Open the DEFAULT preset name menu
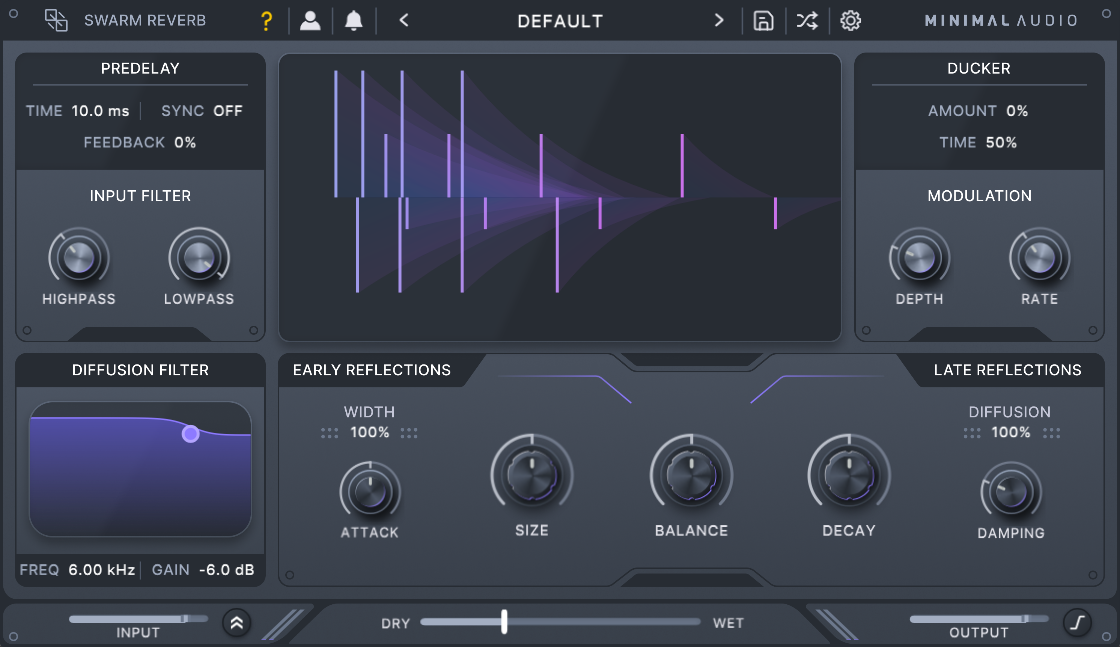Viewport: 1120px width, 647px height. point(560,21)
